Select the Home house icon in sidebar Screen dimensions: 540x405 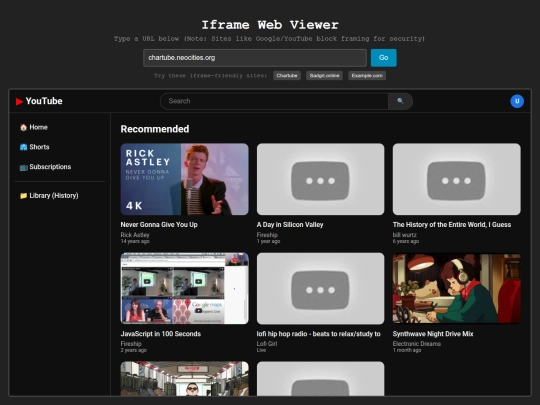23,127
